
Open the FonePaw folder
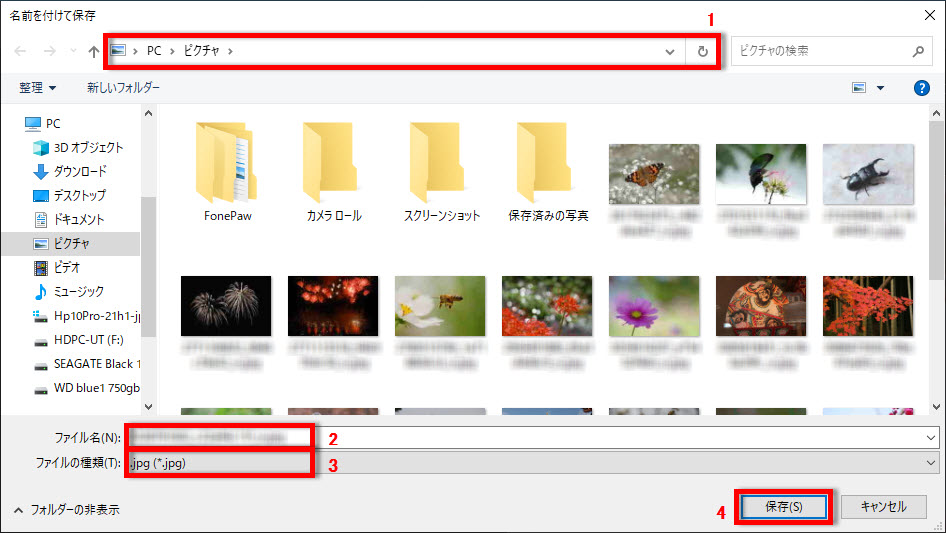click(226, 163)
